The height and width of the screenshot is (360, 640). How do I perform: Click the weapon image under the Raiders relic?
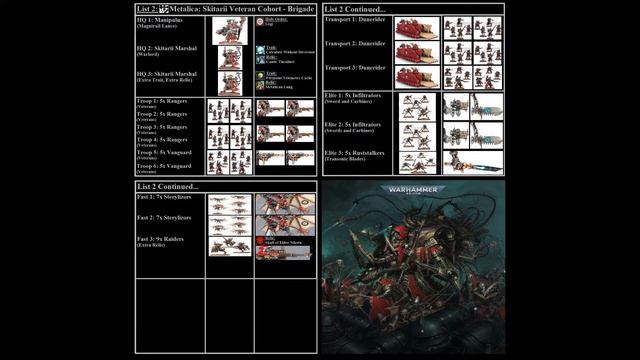pos(283,253)
